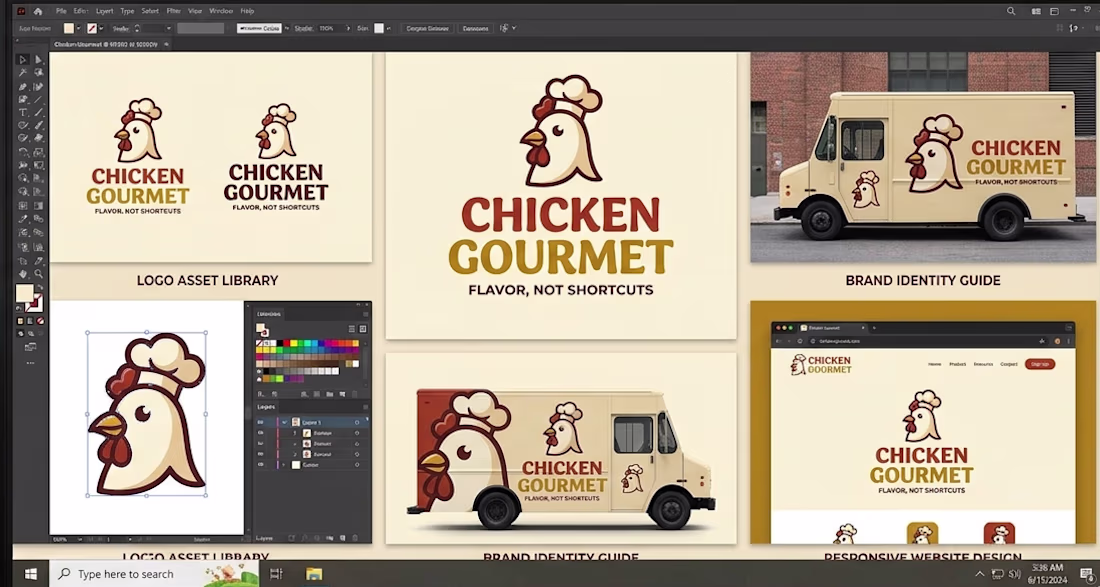Hide the top selected layer's eye icon
The width and height of the screenshot is (1100, 587).
261,422
